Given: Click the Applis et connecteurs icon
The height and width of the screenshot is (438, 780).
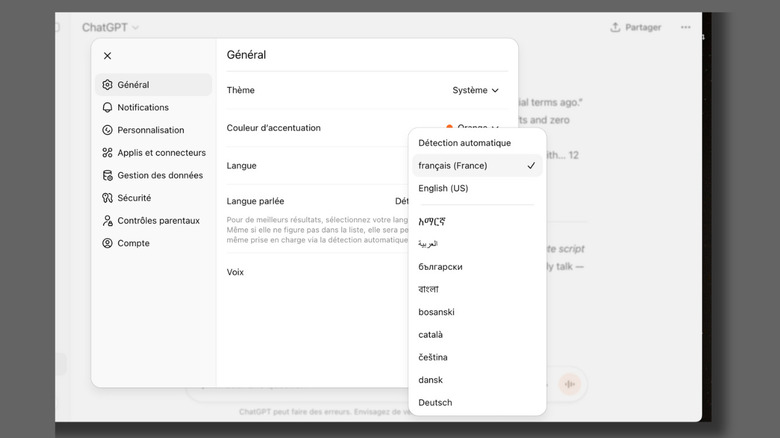Looking at the screenshot, I should [x=108, y=153].
